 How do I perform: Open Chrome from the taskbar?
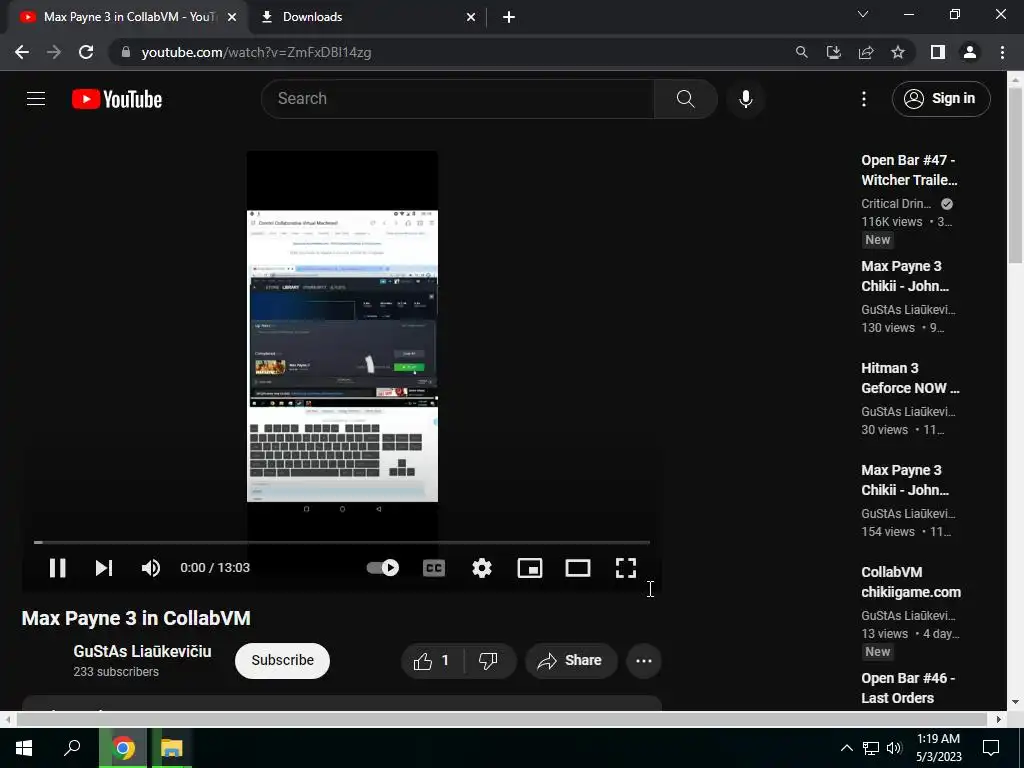coord(123,748)
